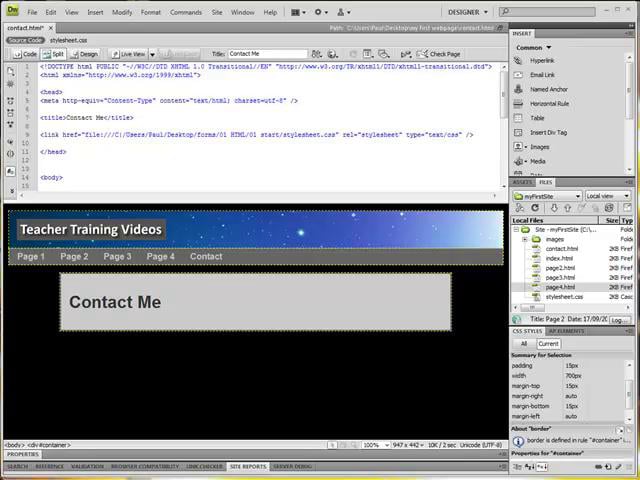Click the Attach Style Sheet link icon
Viewport: 640px width, 480px height.
click(599, 467)
